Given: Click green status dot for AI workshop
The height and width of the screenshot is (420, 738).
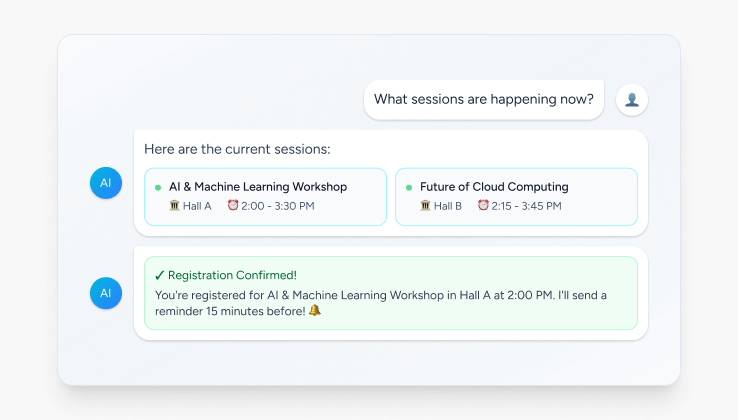Looking at the screenshot, I should (x=158, y=187).
